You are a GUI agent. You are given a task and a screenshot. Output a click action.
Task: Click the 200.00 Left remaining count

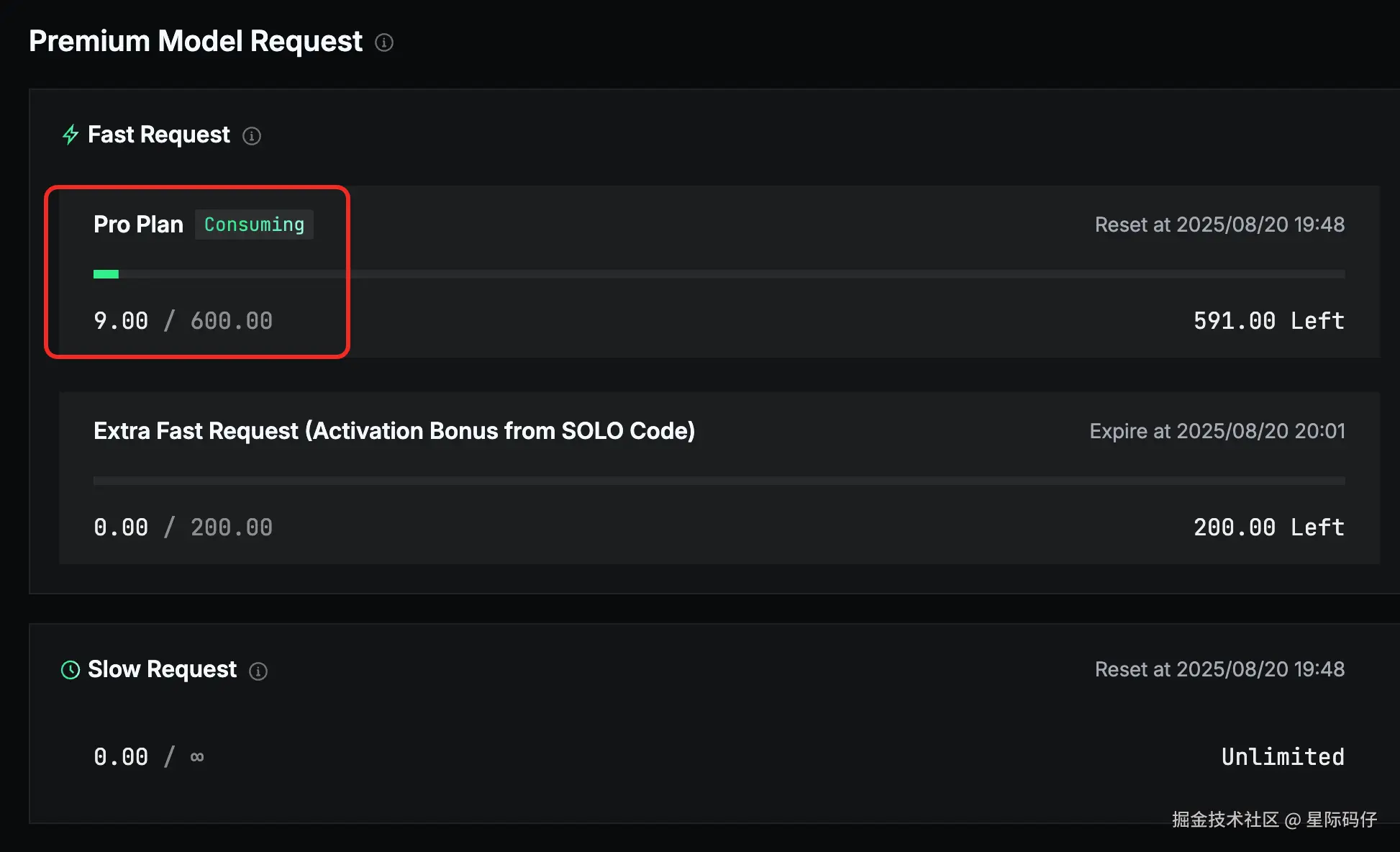(x=1268, y=527)
